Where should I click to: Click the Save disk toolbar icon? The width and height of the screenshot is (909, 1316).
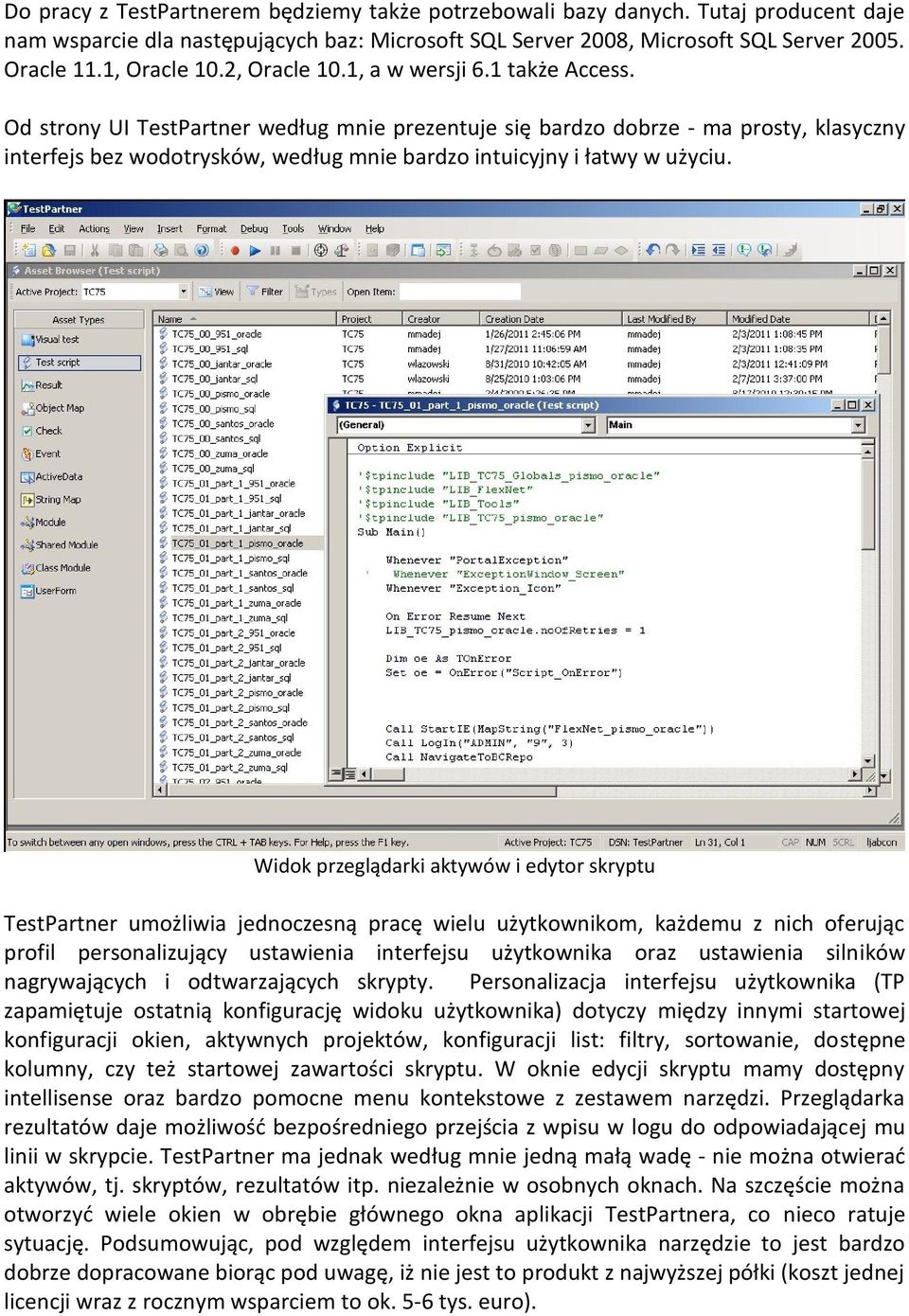click(70, 251)
